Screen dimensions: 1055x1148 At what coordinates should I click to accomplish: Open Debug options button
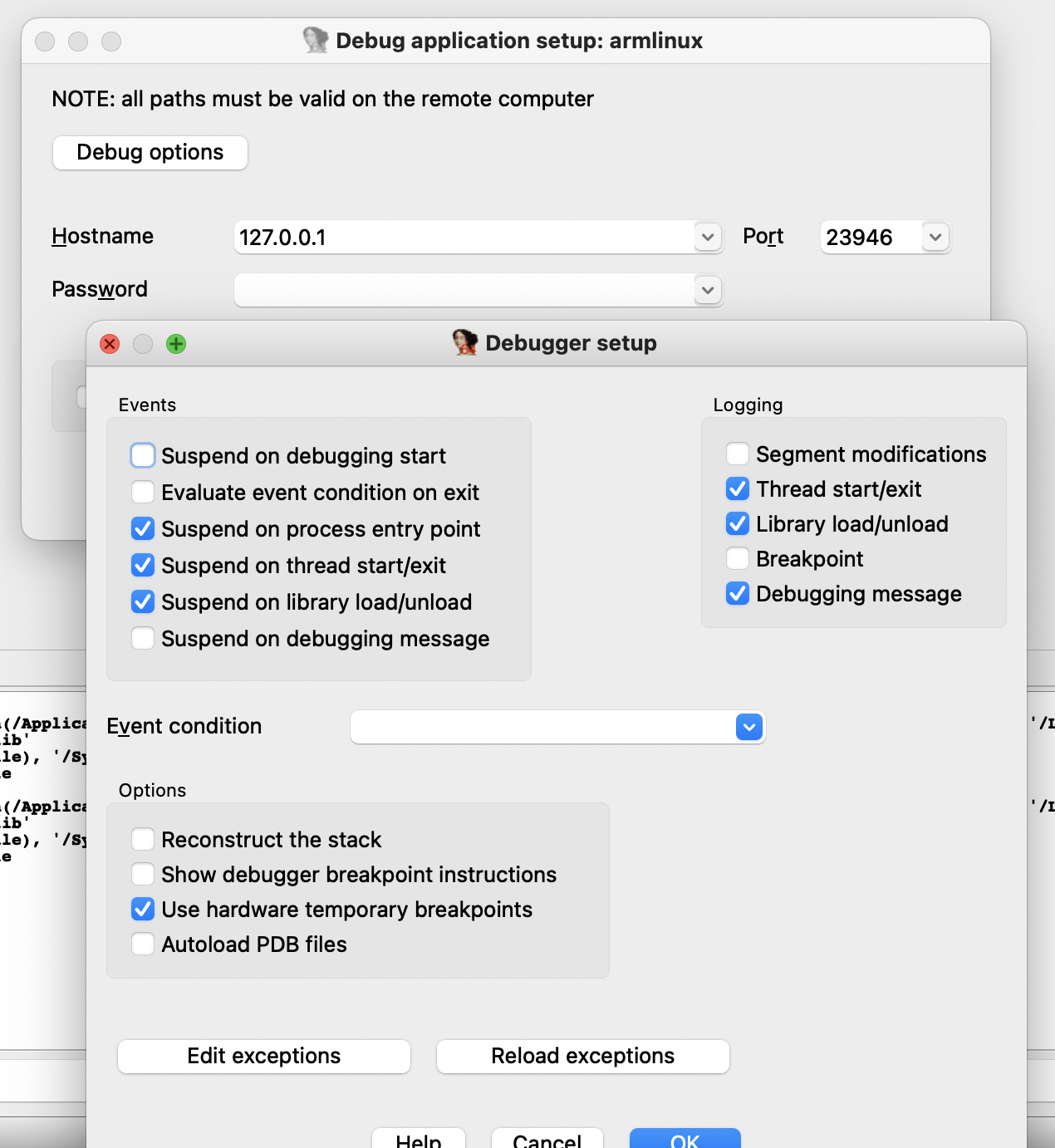[x=150, y=153]
